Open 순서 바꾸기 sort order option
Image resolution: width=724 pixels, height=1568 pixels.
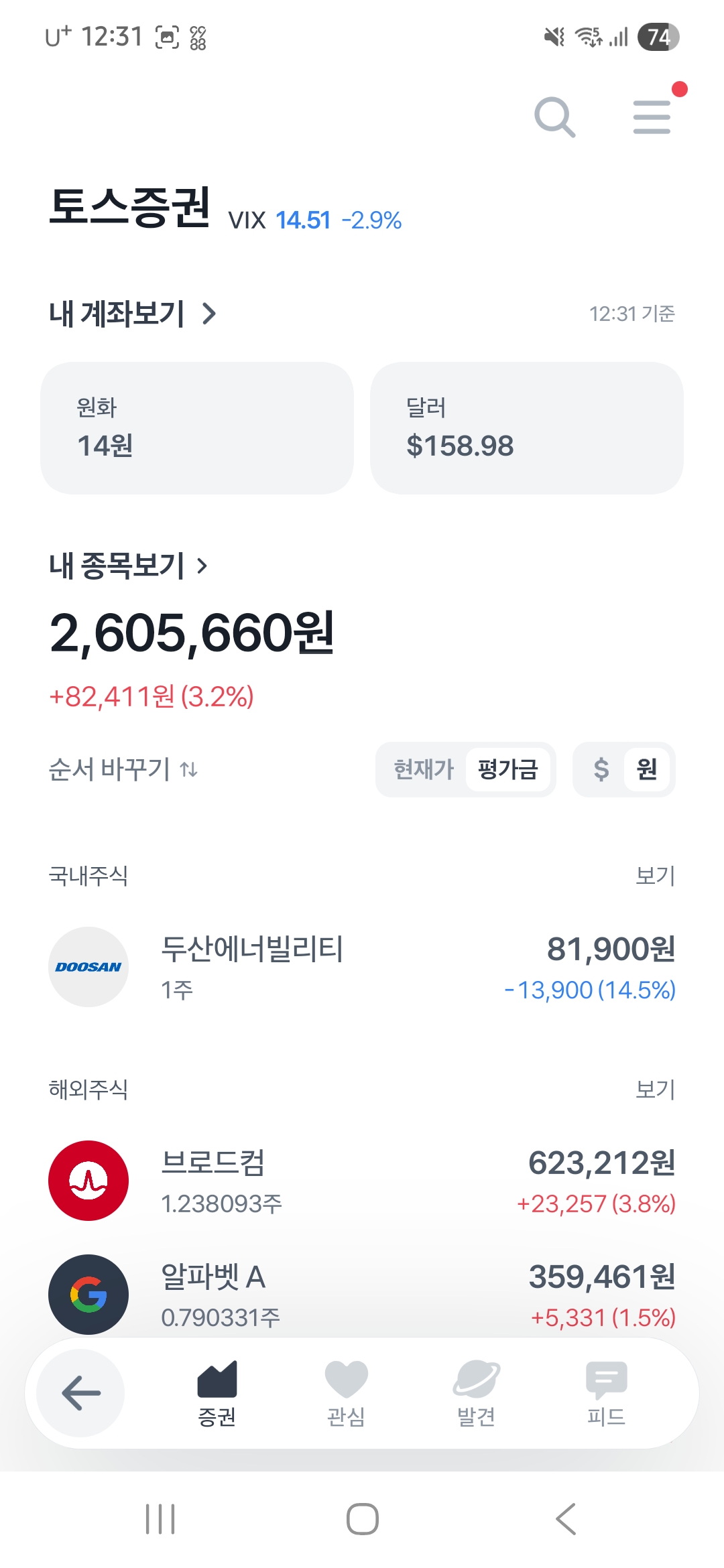tap(123, 769)
